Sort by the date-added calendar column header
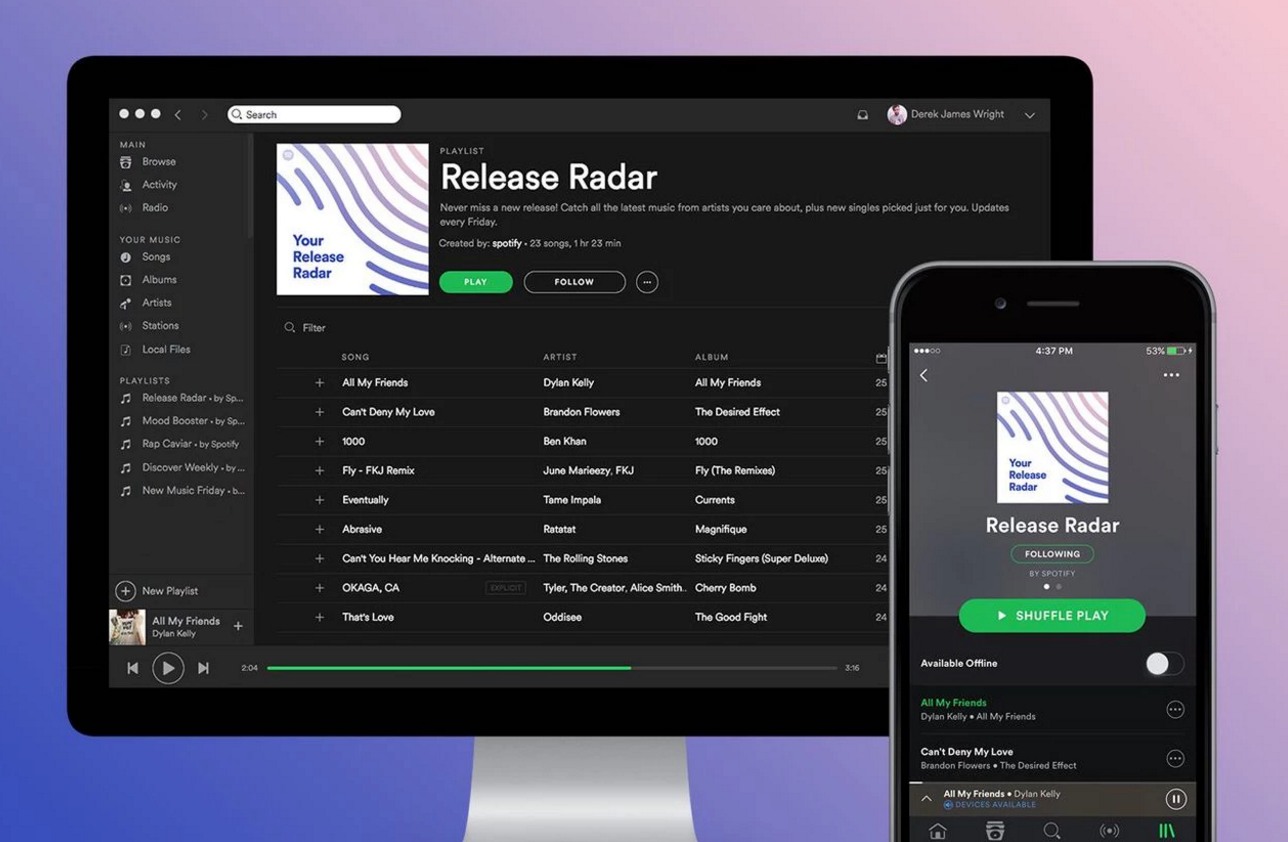 (881, 358)
